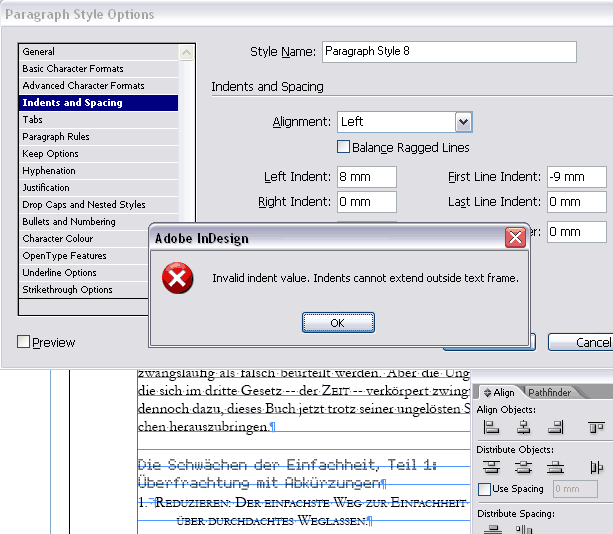Click the Cancel button
The image size is (613, 534).
581,342
